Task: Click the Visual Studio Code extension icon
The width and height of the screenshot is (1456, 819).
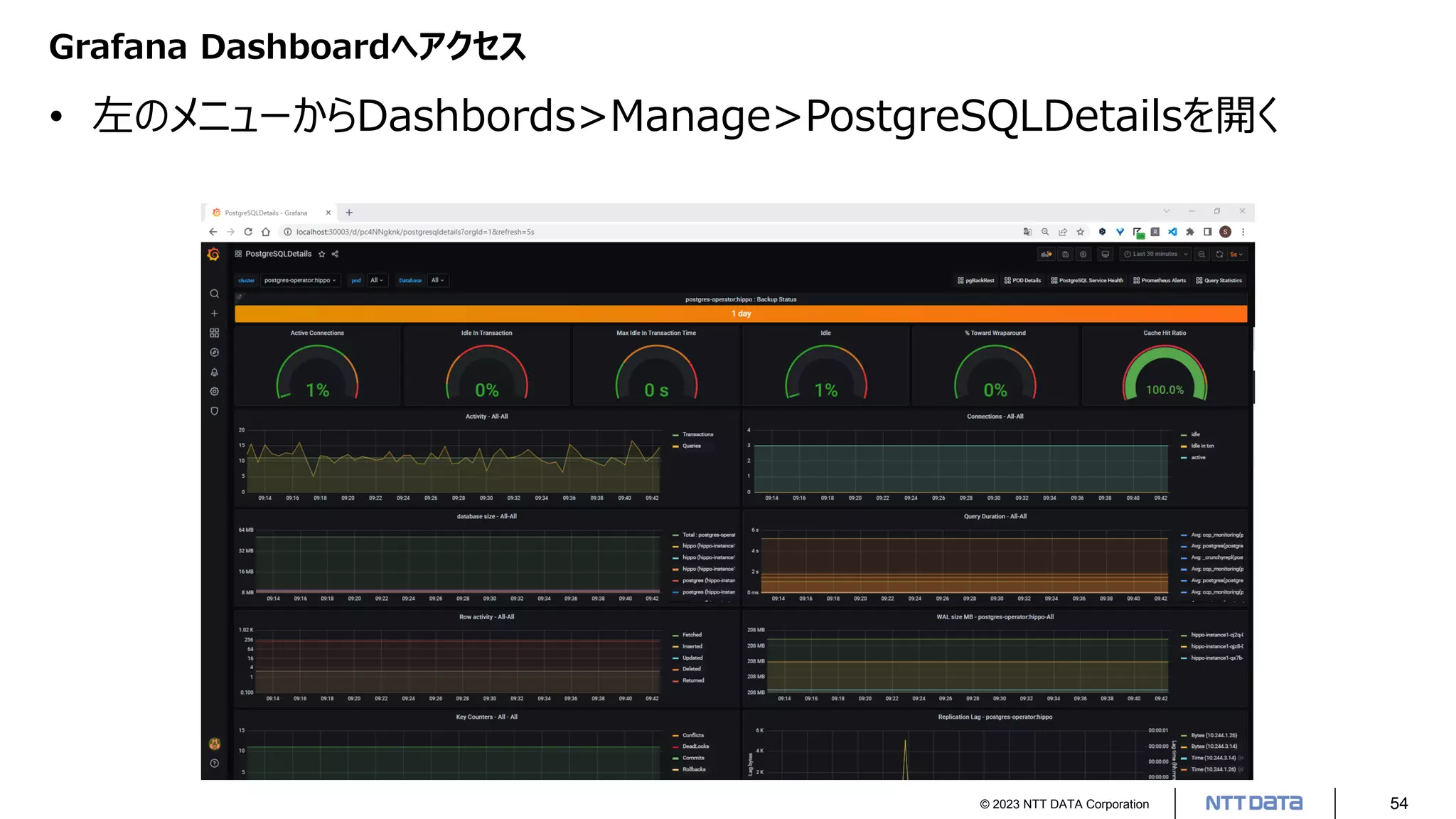Action: pos(1172,232)
